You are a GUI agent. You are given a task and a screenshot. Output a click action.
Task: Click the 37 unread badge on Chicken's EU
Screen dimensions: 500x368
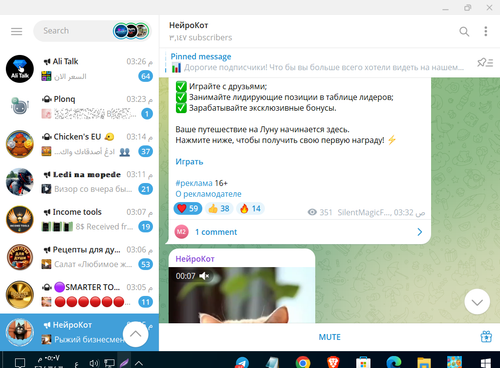point(146,152)
